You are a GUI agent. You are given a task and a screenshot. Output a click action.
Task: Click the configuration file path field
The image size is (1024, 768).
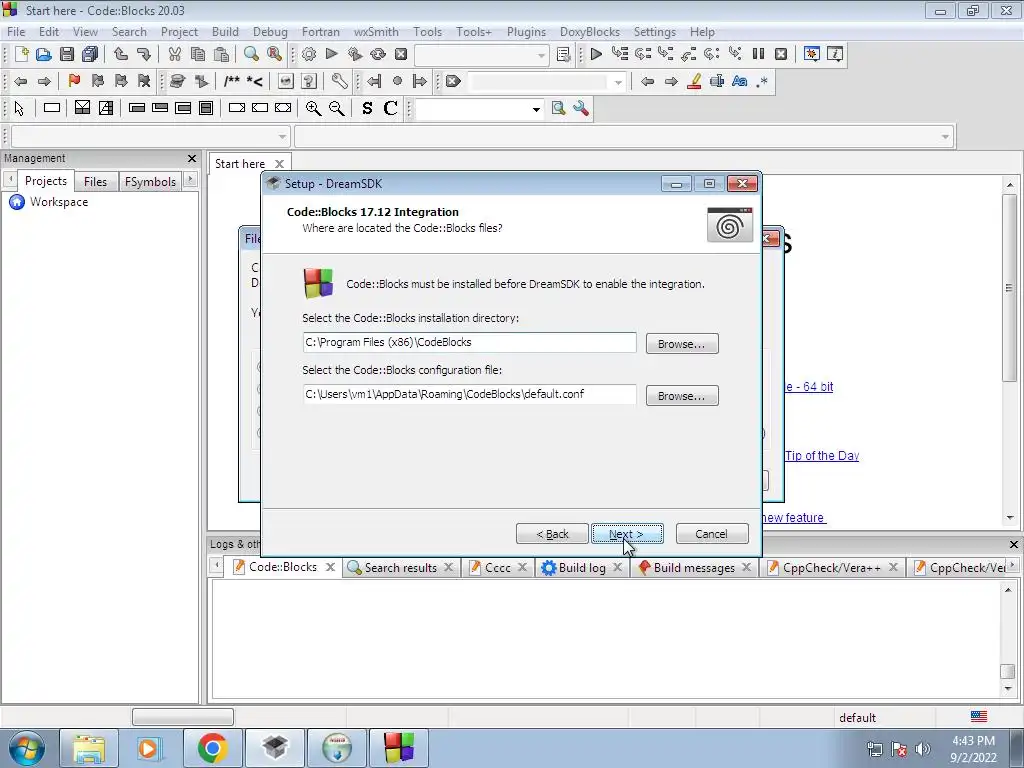coord(469,394)
